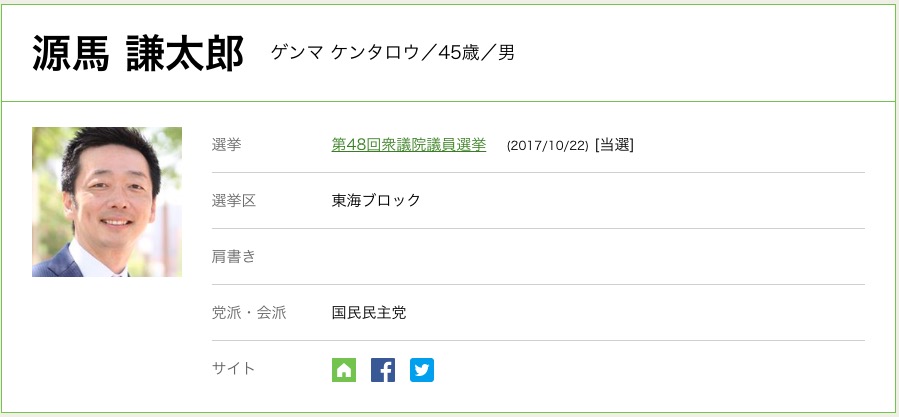The height and width of the screenshot is (417, 899).
Task: Click the 肩書き row label
Action: click(234, 257)
